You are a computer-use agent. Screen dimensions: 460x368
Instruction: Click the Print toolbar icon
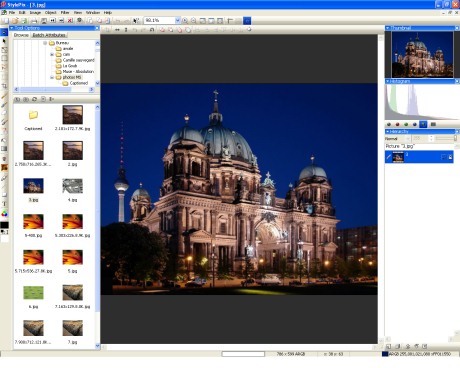[34, 21]
